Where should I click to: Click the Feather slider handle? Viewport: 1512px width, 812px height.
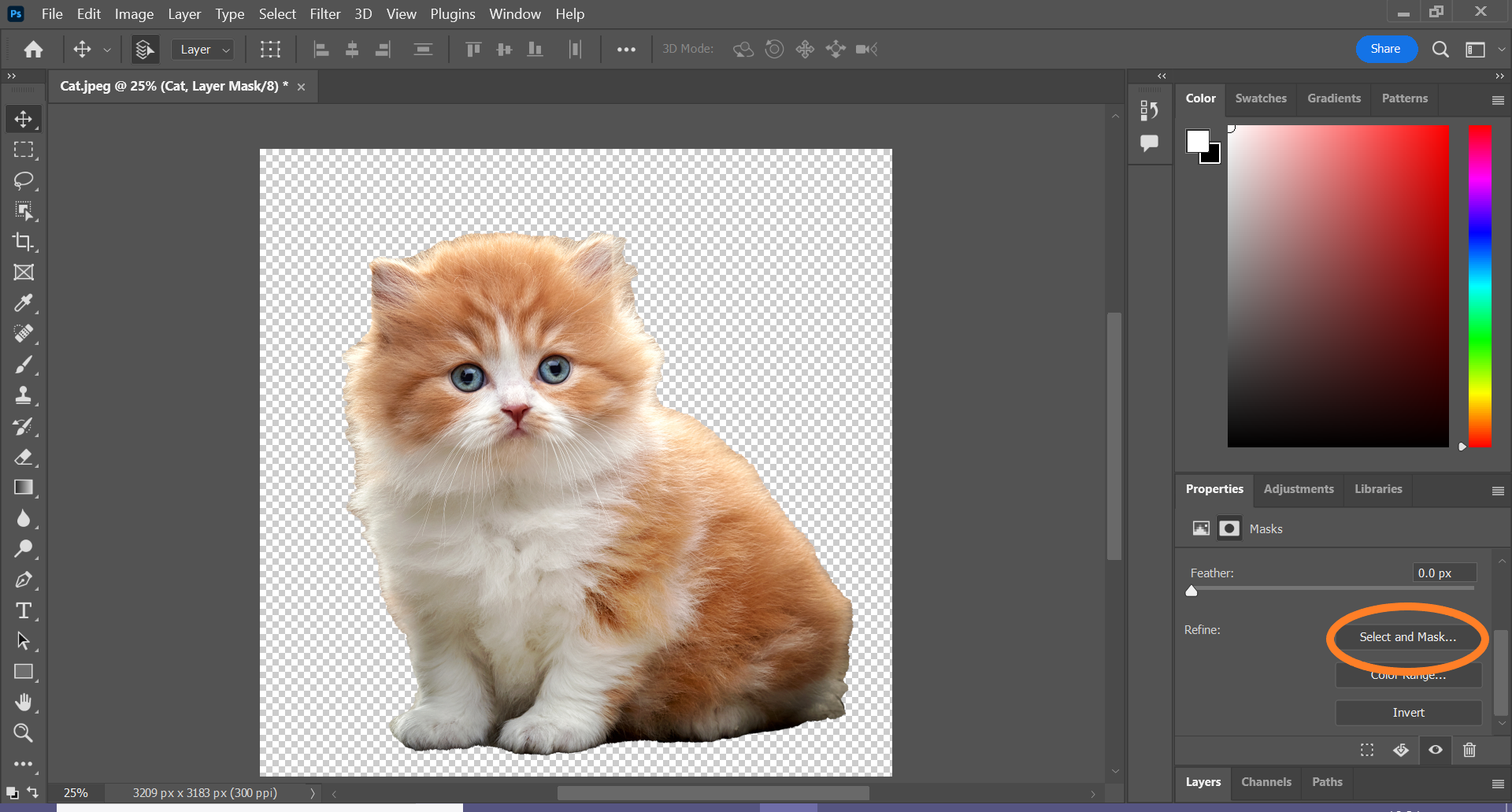[x=1191, y=591]
